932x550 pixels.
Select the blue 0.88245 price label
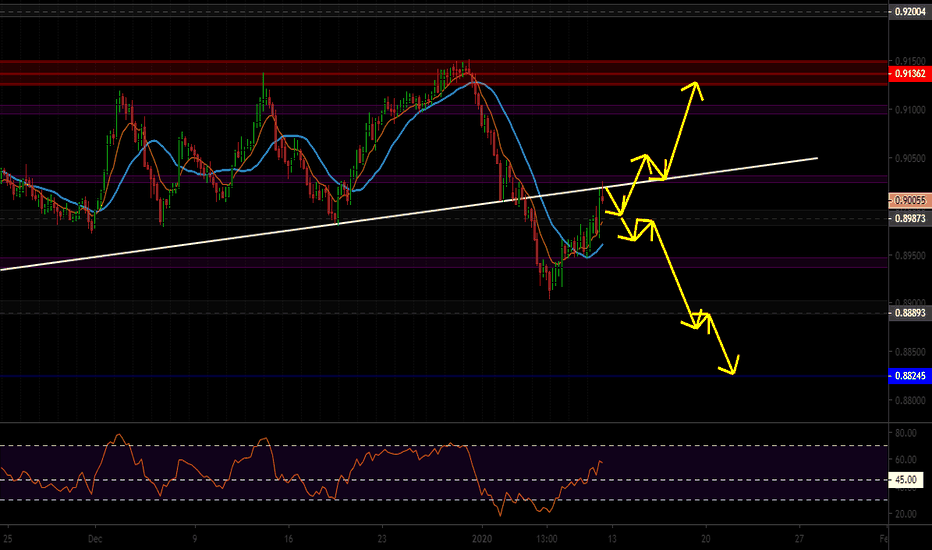tap(908, 376)
